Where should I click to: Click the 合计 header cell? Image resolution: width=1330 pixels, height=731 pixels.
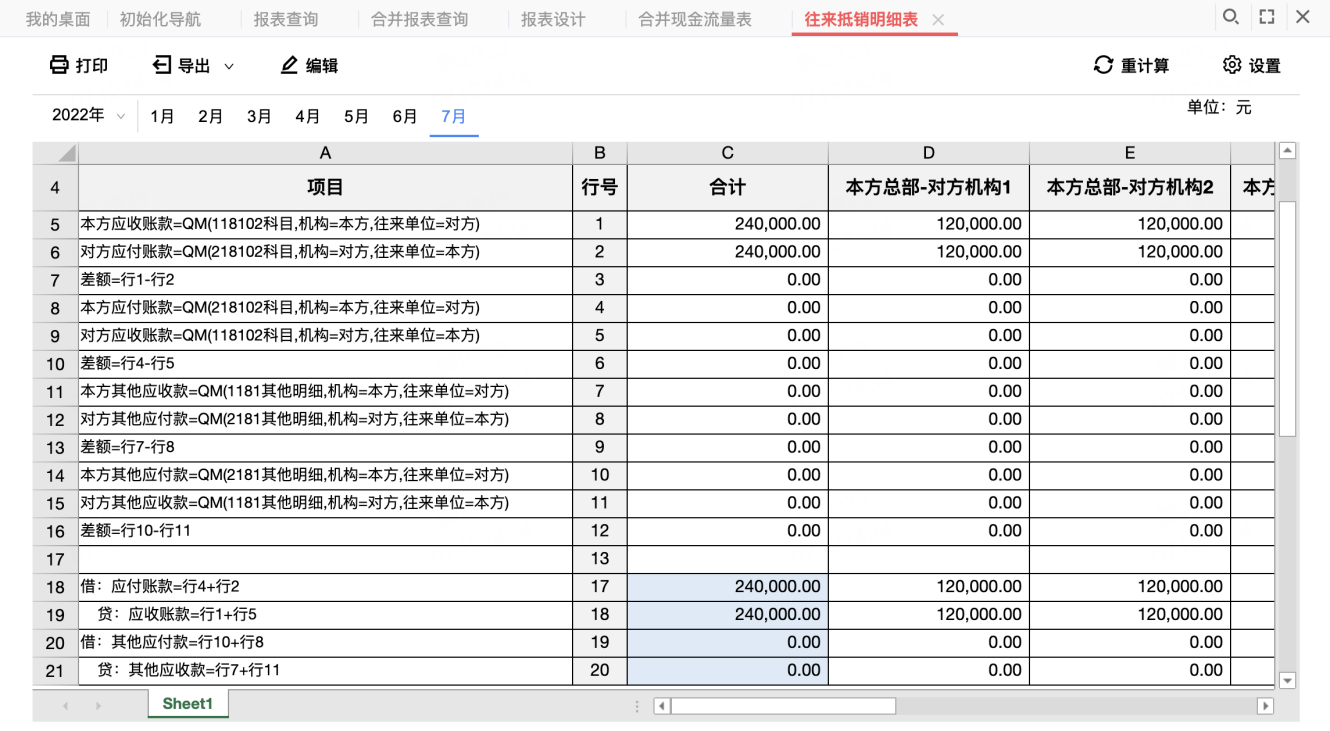point(728,187)
